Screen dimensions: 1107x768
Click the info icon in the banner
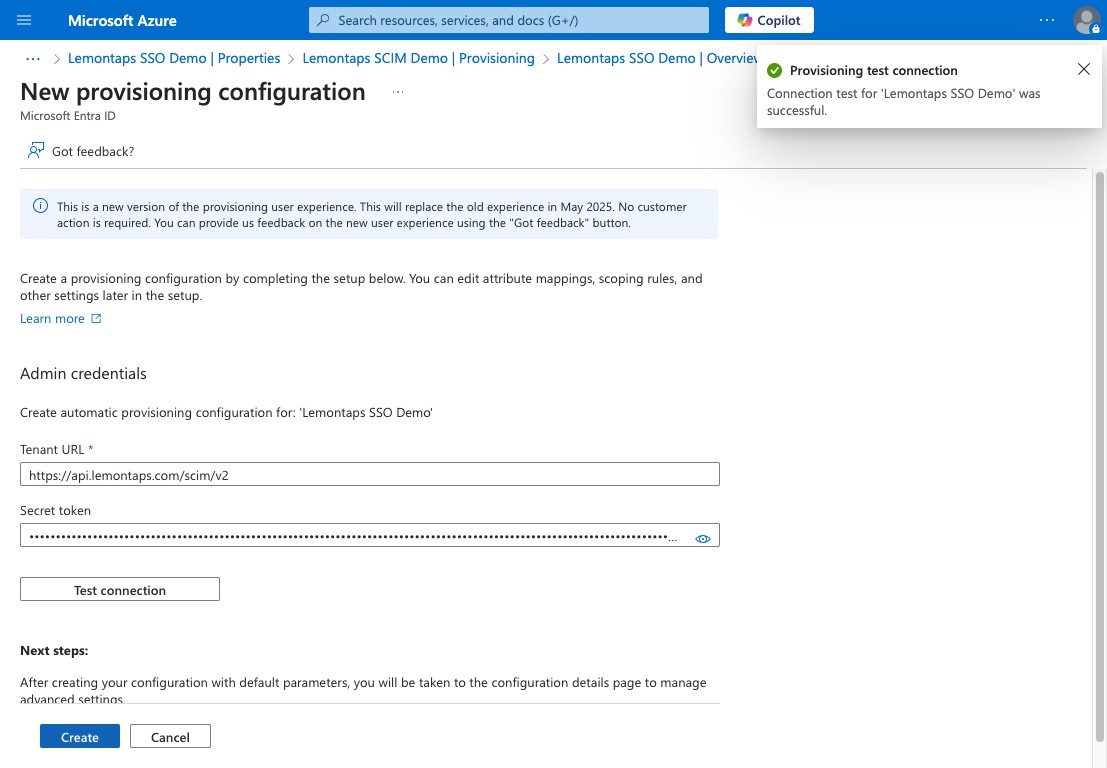point(41,206)
